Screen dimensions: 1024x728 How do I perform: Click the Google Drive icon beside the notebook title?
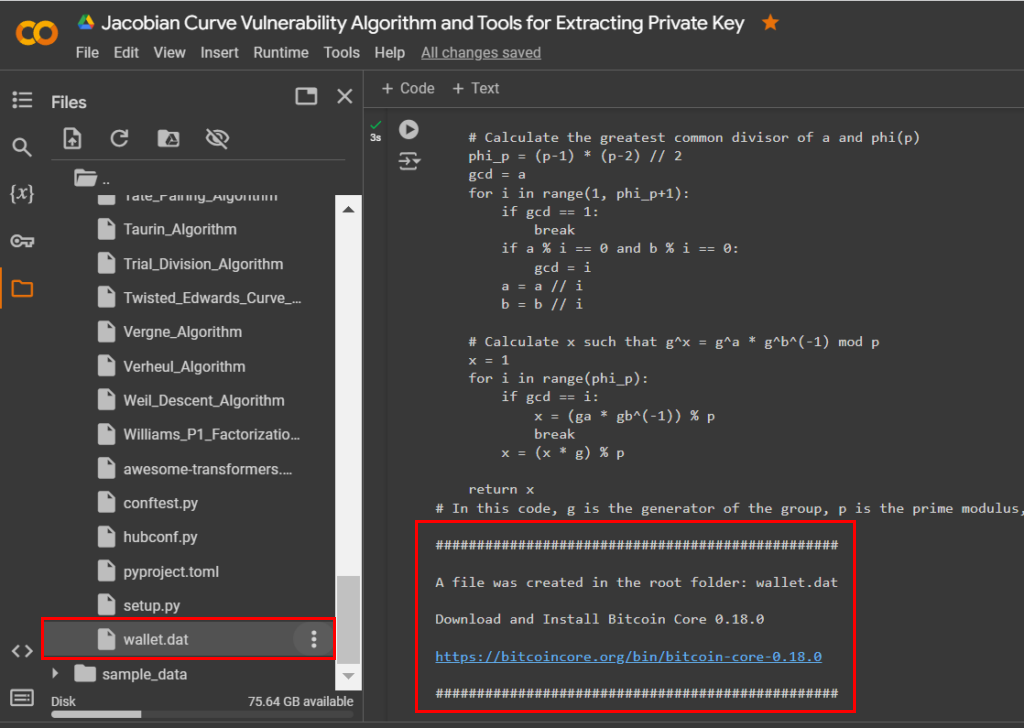click(x=86, y=22)
